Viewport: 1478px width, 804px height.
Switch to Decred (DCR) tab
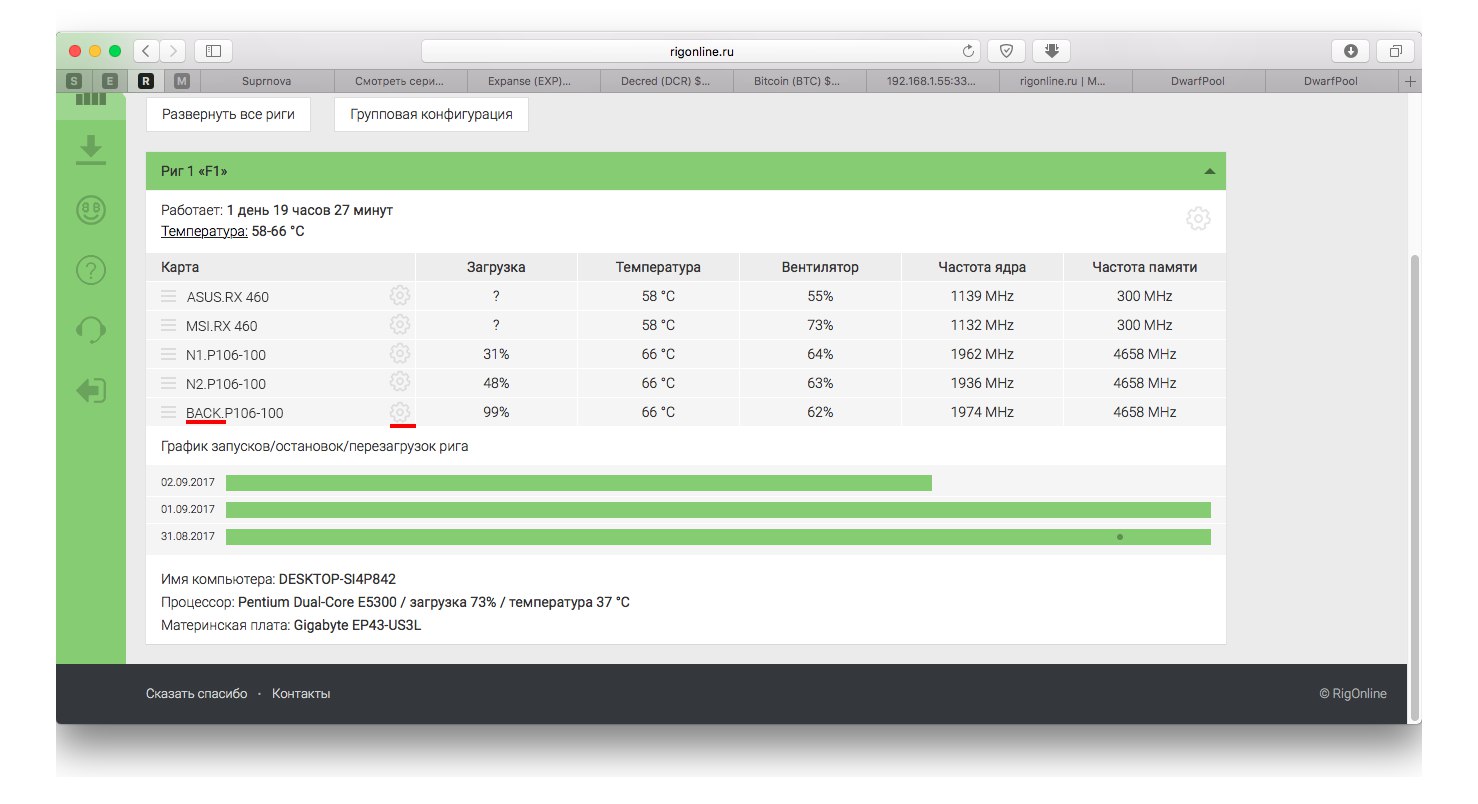[x=666, y=82]
